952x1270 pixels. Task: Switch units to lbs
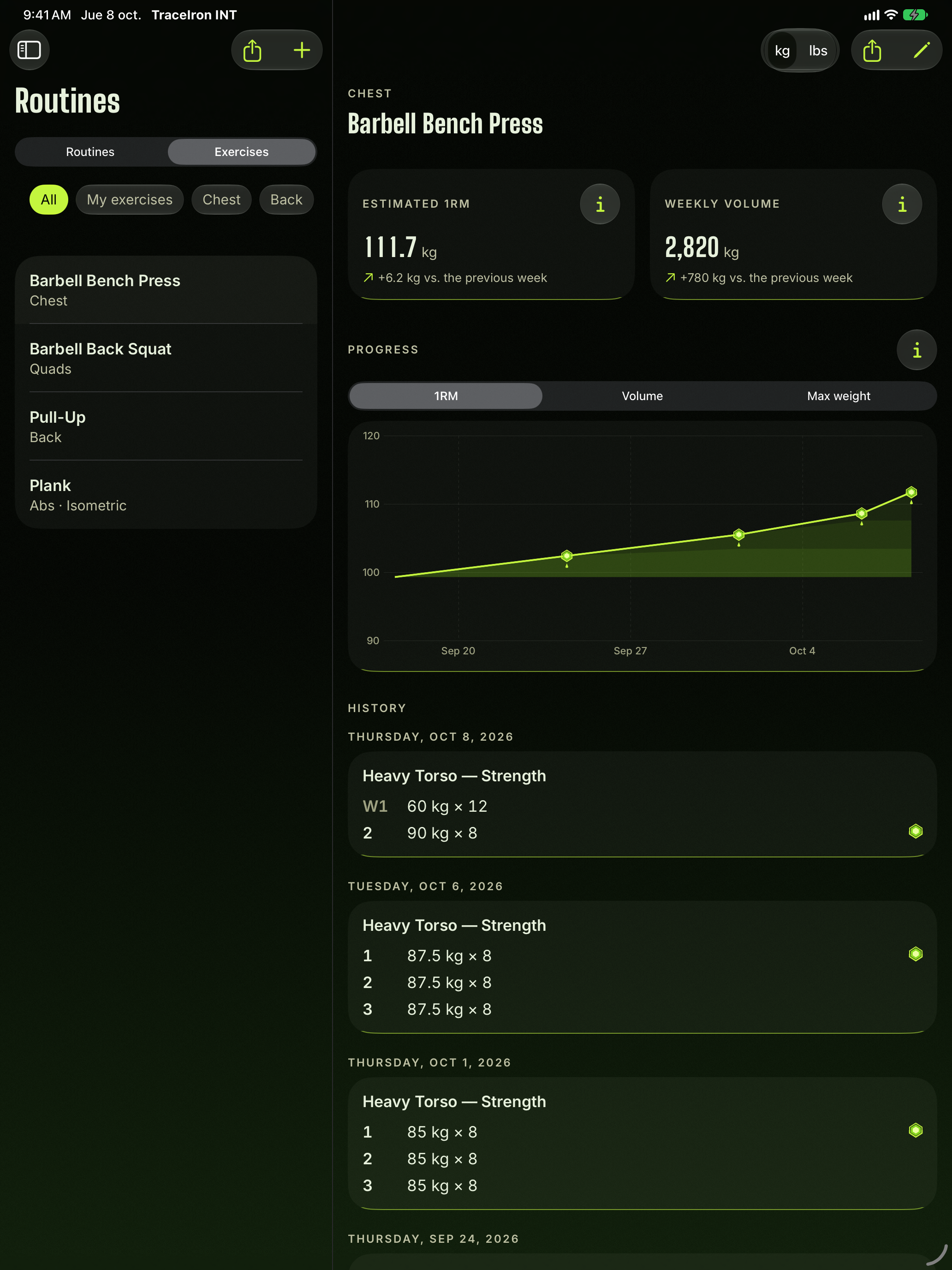(818, 50)
